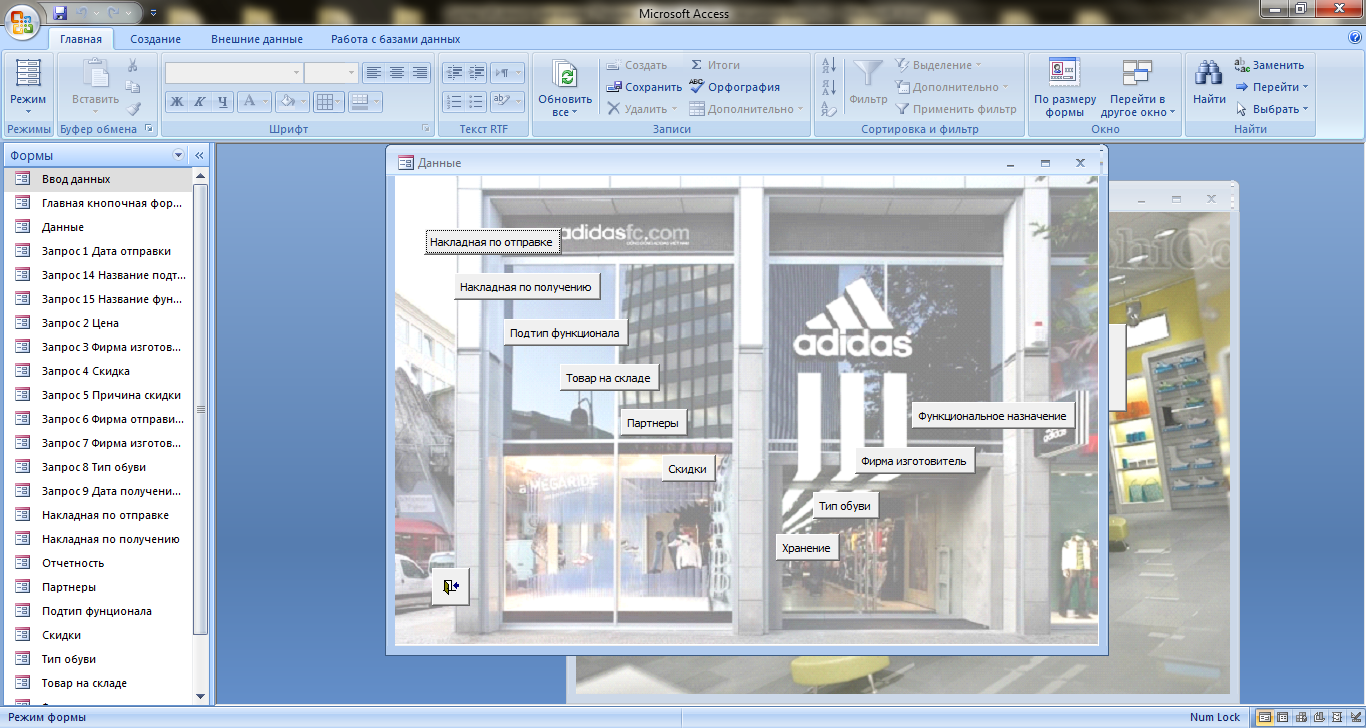Click the Help question mark icon
The image size is (1366, 728).
[1355, 38]
